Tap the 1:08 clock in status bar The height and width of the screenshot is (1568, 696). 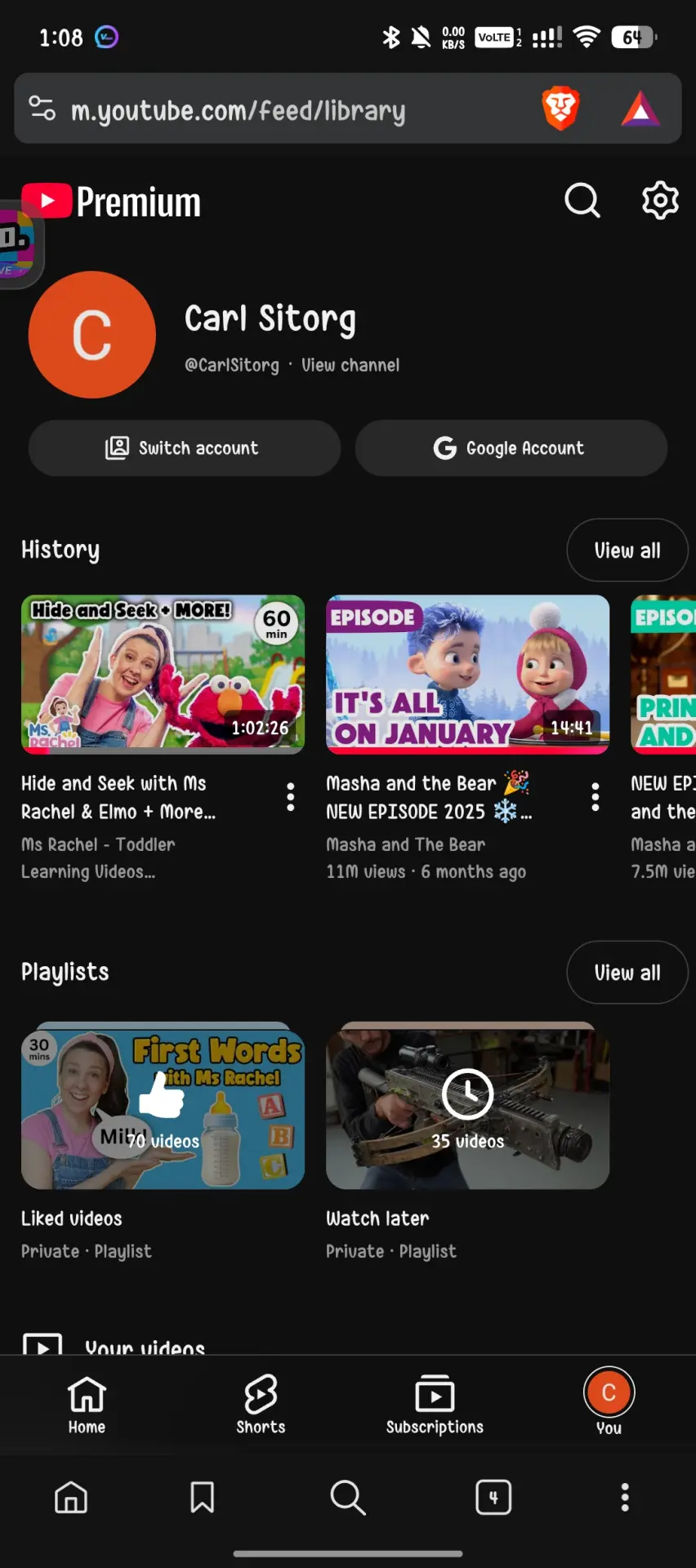coord(61,38)
